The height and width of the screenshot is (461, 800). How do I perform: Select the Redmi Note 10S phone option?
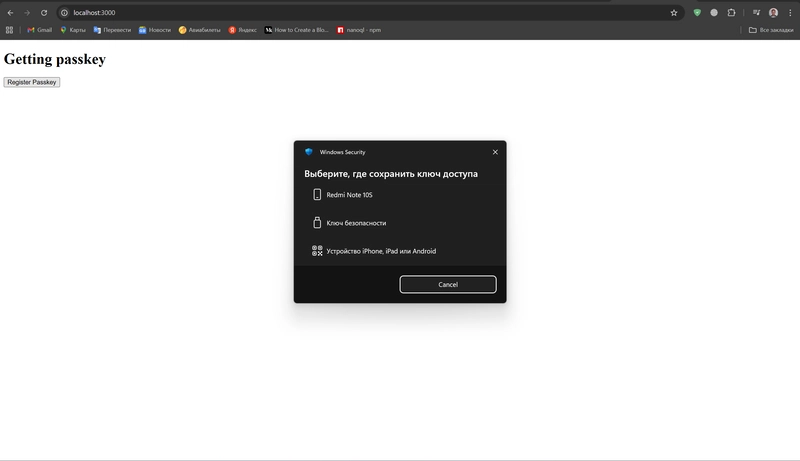pos(350,195)
